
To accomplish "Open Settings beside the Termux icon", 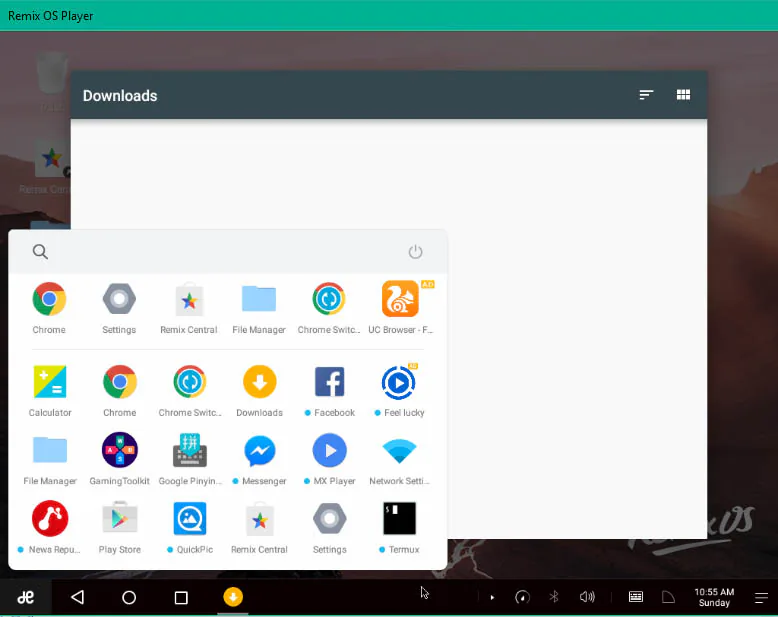I will point(329,519).
